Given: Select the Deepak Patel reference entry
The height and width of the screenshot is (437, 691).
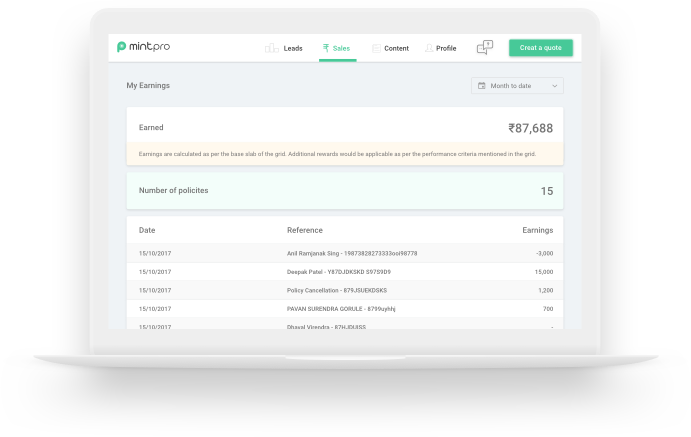Looking at the screenshot, I should pyautogui.click(x=338, y=272).
